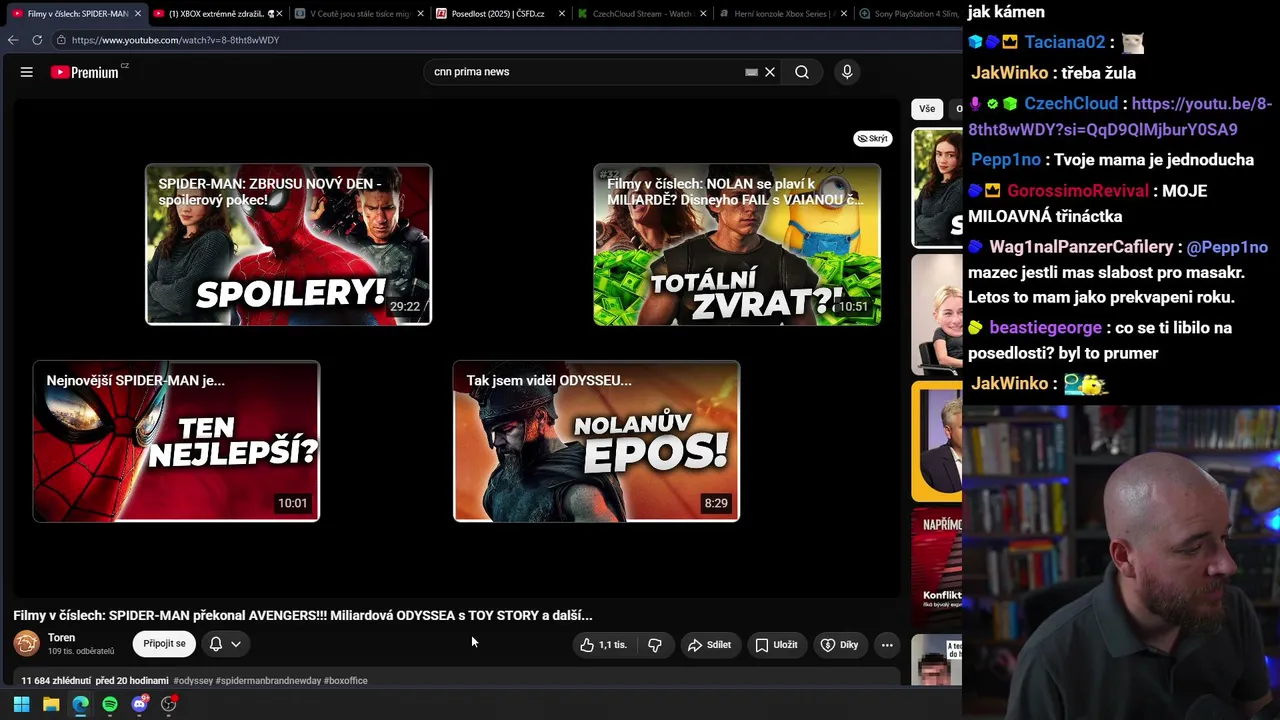
Task: Click the '@Pepp1no' mention in chat
Action: (1227, 247)
